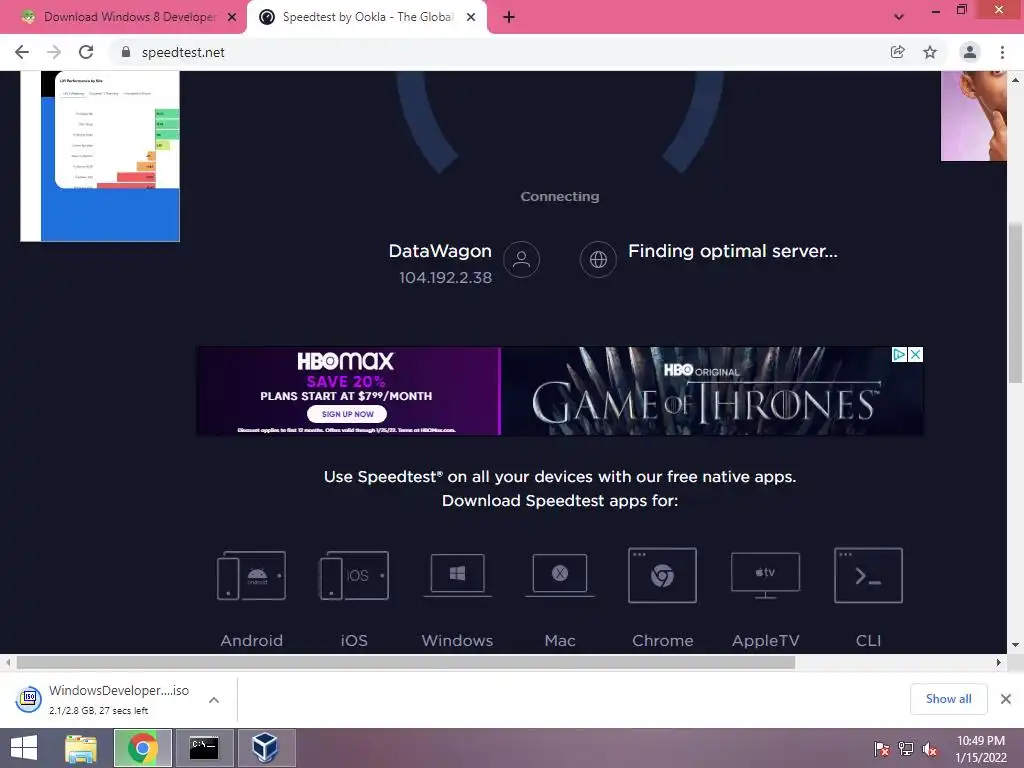The height and width of the screenshot is (768, 1024).
Task: Click the Mac label text
Action: click(560, 641)
